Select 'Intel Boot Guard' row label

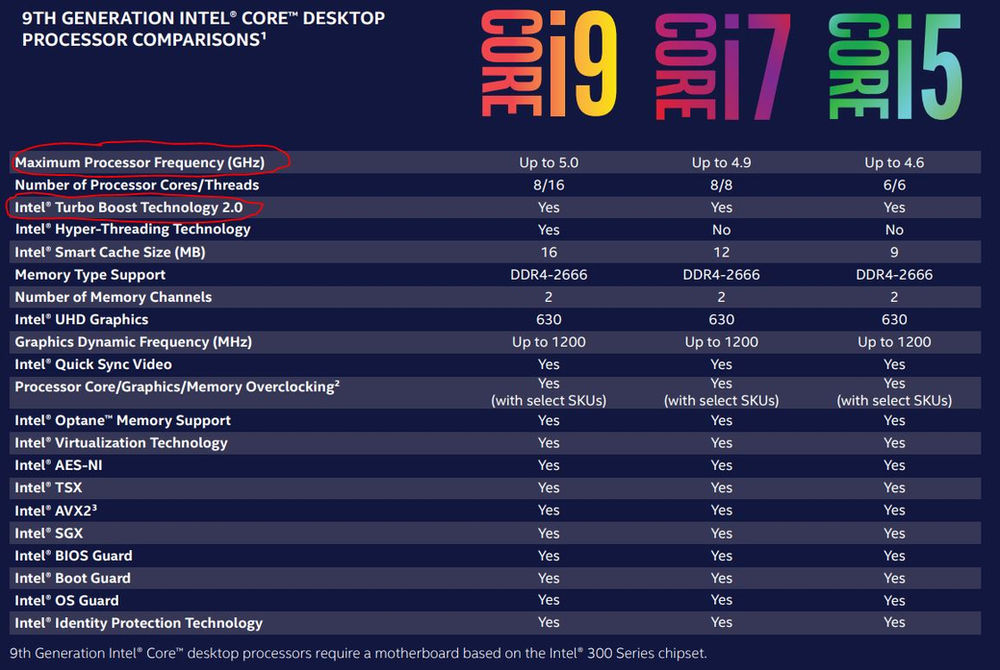click(73, 578)
